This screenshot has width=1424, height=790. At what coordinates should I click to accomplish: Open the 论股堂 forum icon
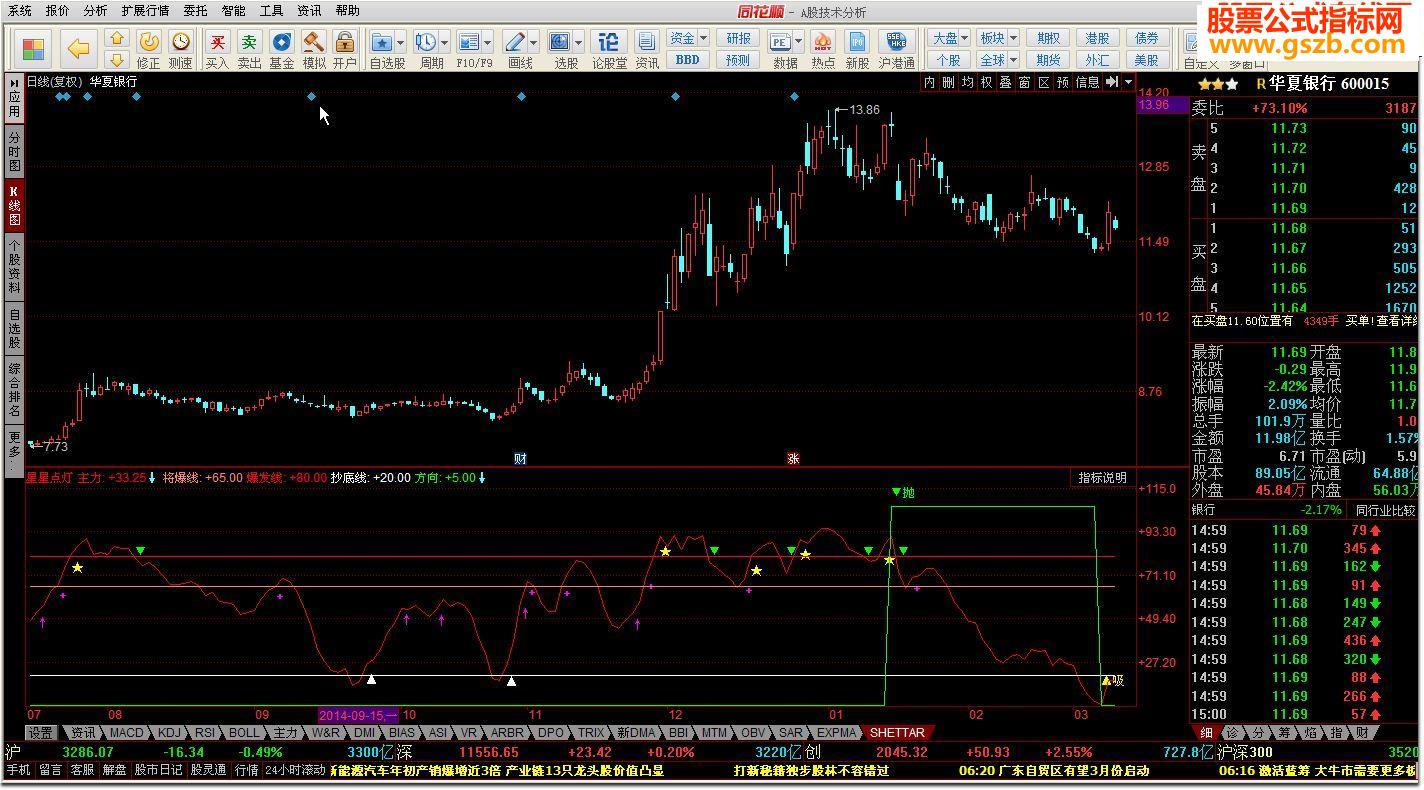click(x=609, y=42)
